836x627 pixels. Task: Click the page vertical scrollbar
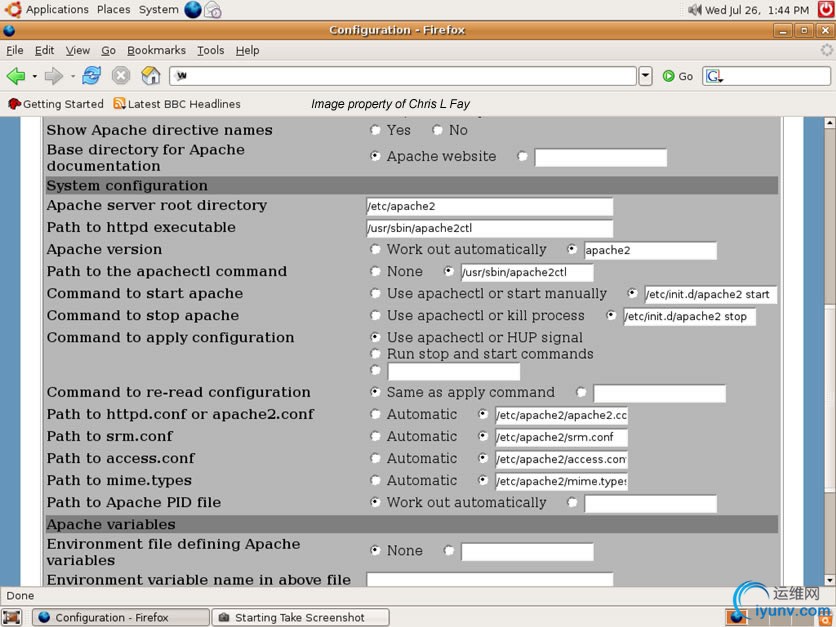(828, 350)
